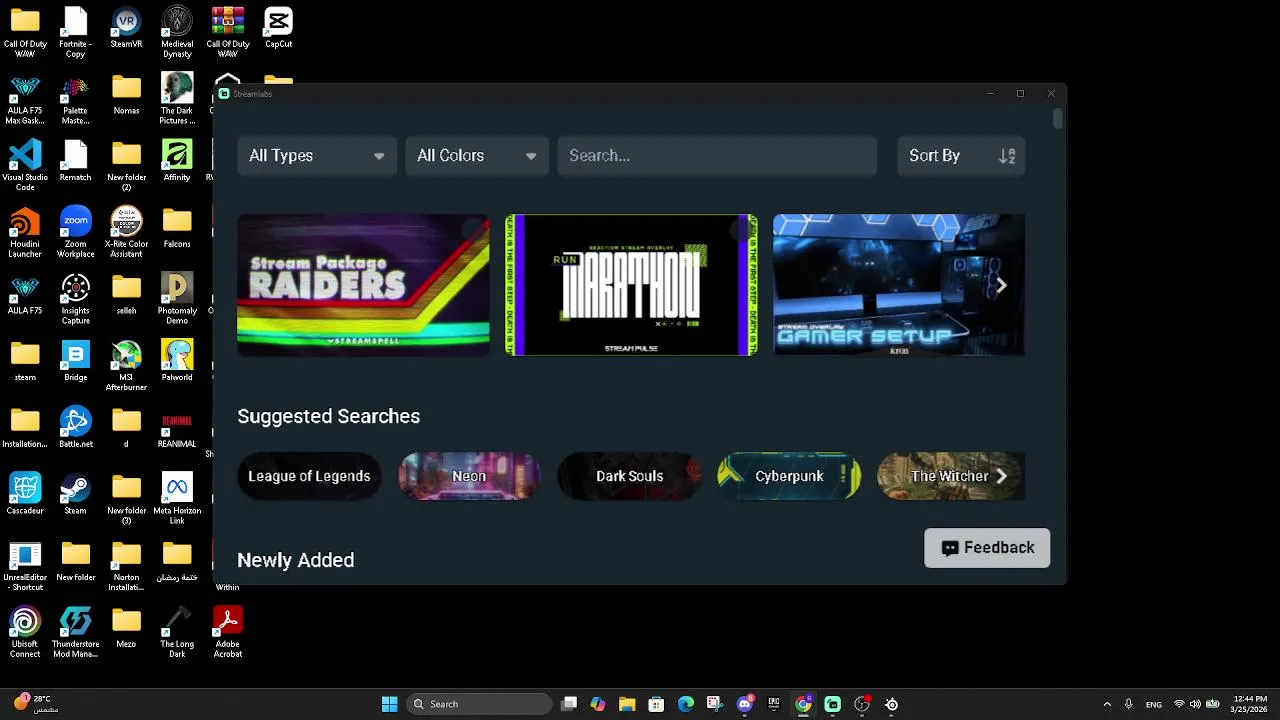Select The Dark Pictures desktop icon
The image size is (1280, 720).
(x=177, y=100)
